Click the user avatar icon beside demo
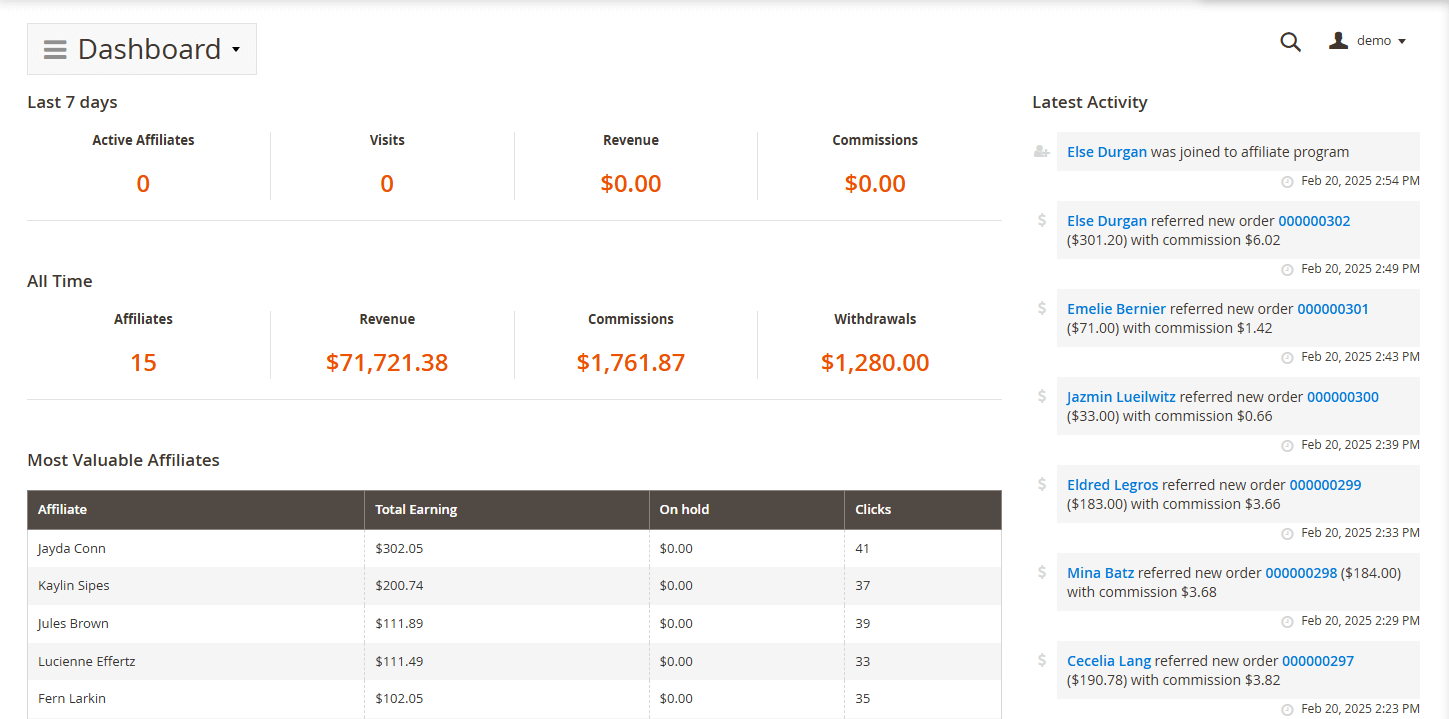The height and width of the screenshot is (719, 1449). 1339,40
